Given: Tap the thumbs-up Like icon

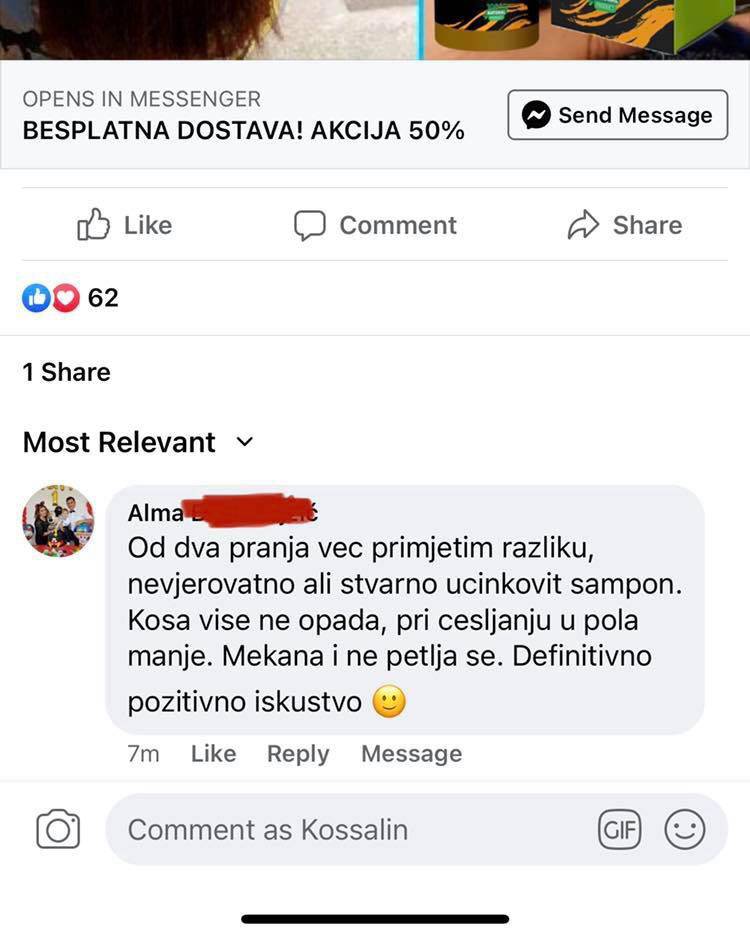Looking at the screenshot, I should [93, 225].
